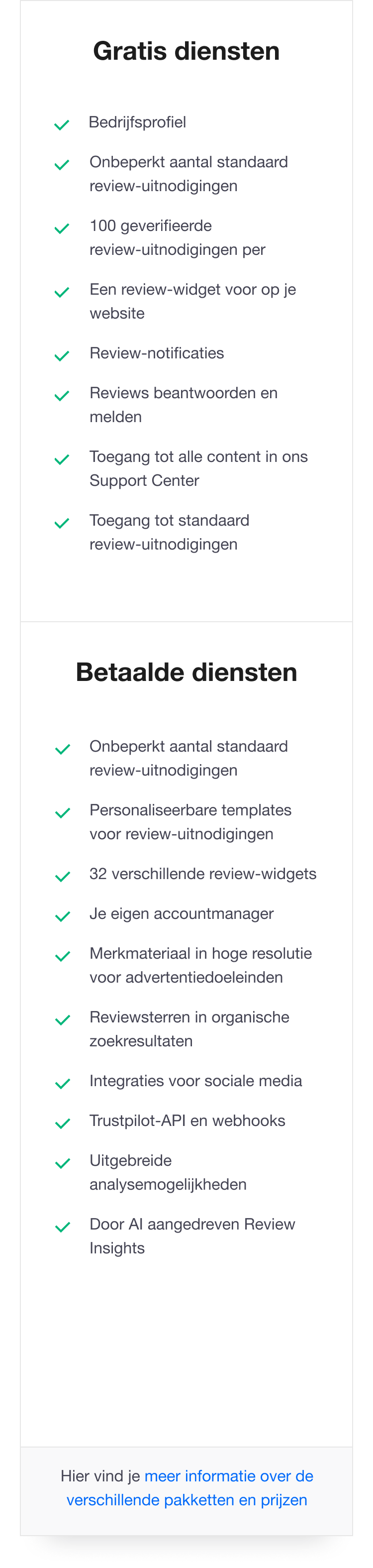The height and width of the screenshot is (1568, 373).
Task: Click the checkmark next to Bedrijfsprofiel
Action: [62, 123]
